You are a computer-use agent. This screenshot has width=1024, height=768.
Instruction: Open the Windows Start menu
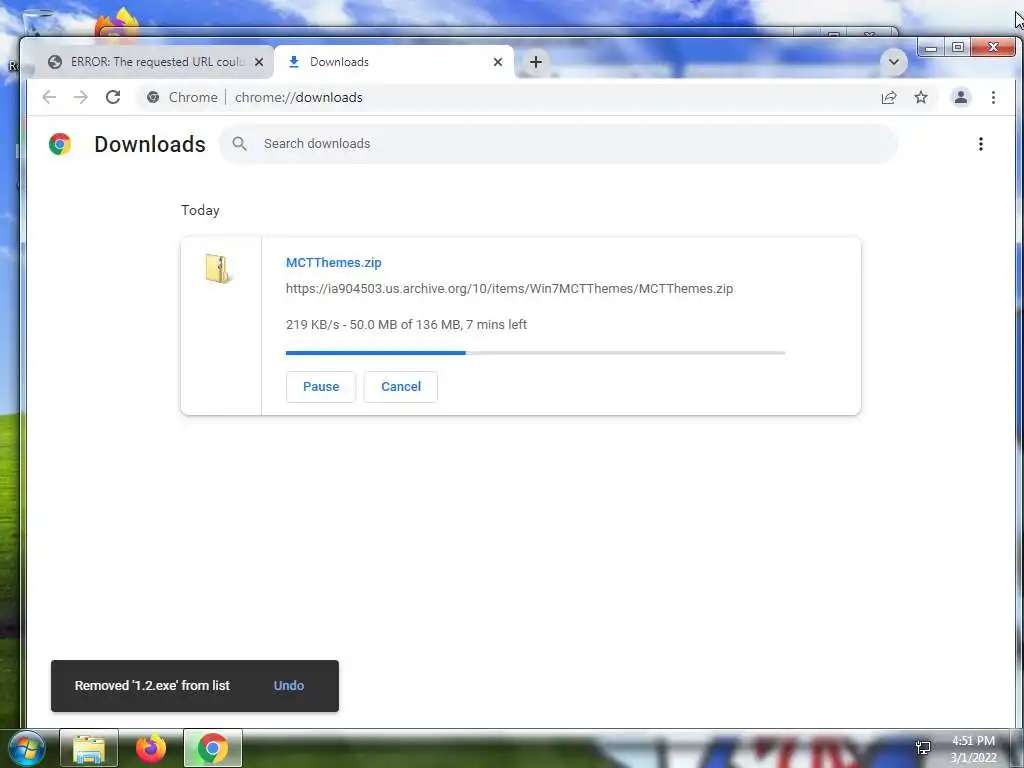26,748
